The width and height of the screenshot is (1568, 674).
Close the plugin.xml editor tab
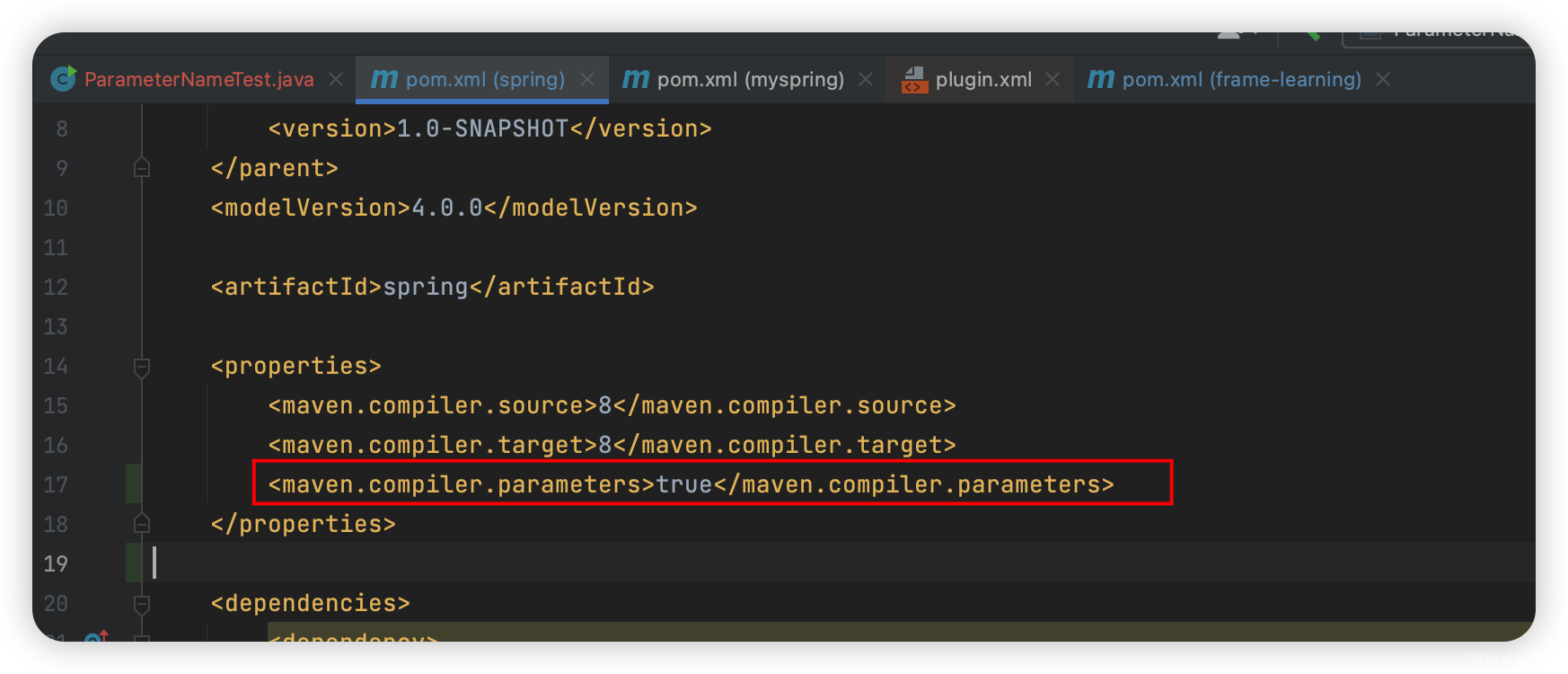point(1053,79)
